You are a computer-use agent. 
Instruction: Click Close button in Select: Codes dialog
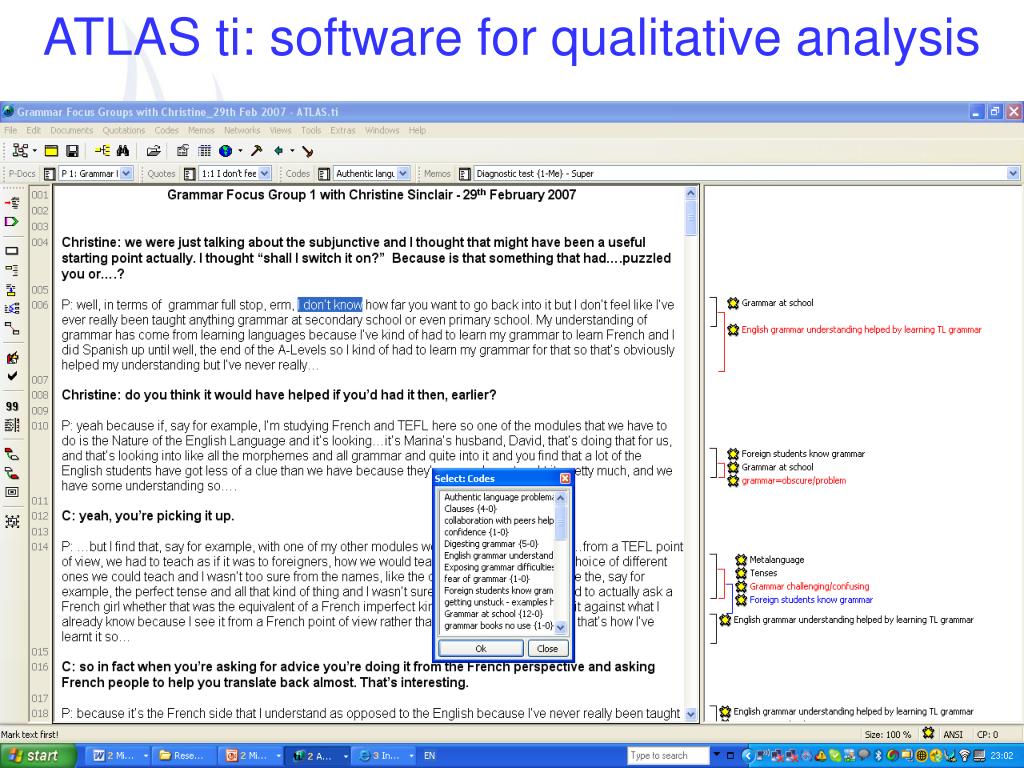(x=547, y=648)
